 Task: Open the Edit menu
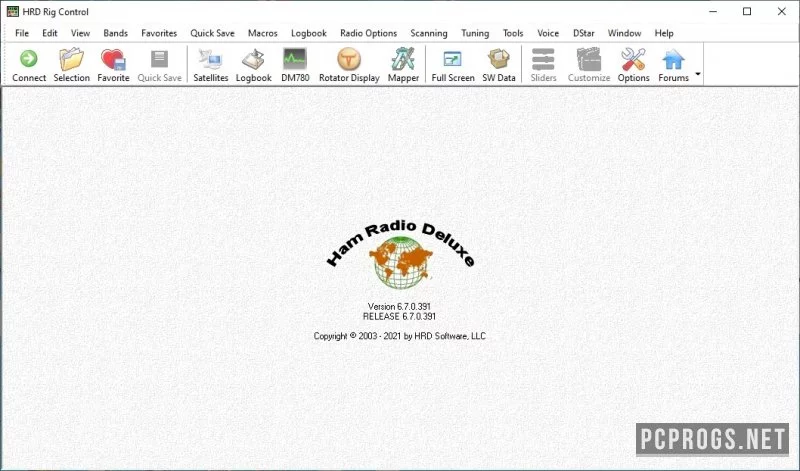[x=49, y=33]
